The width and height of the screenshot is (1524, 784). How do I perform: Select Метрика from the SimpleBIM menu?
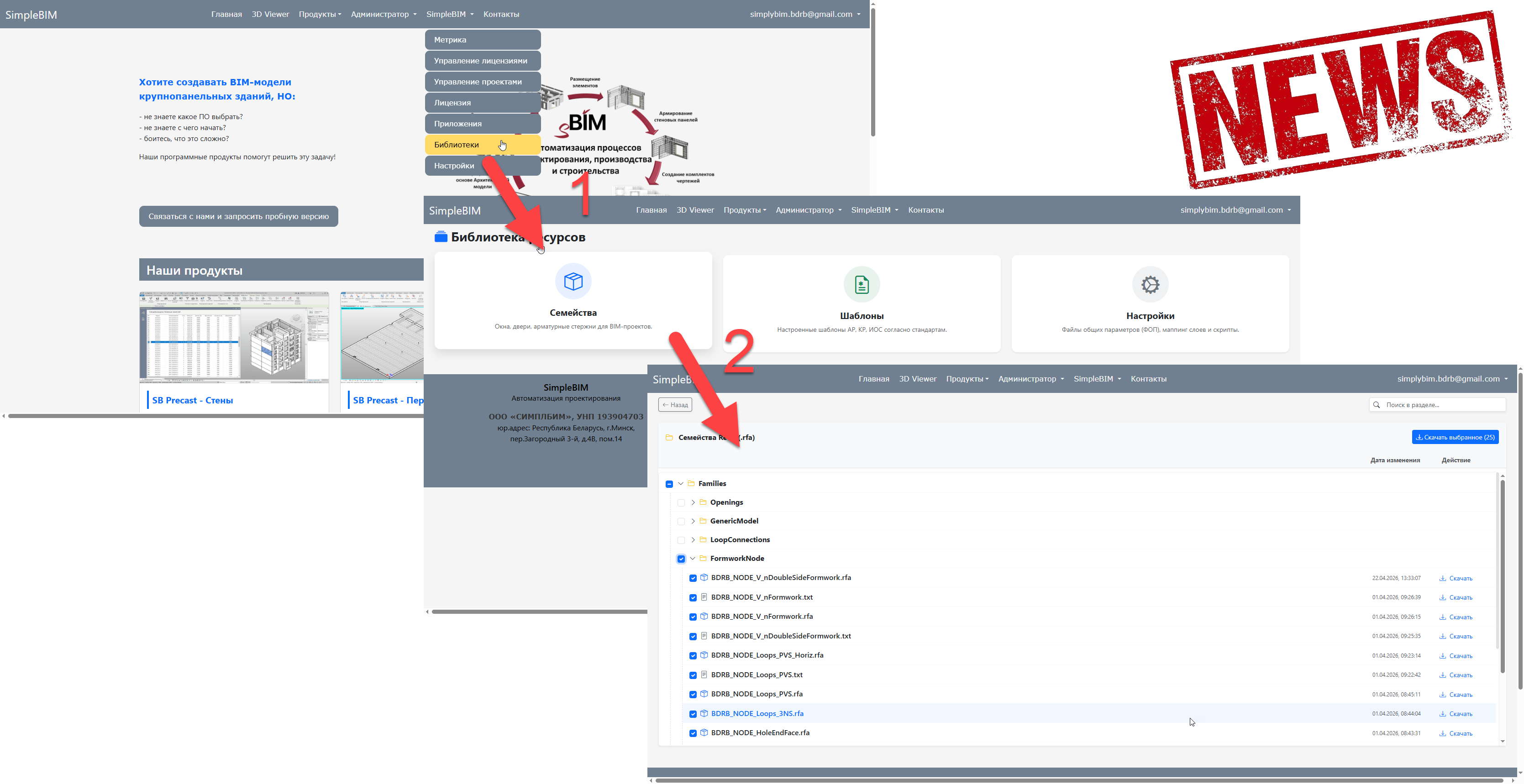click(483, 40)
